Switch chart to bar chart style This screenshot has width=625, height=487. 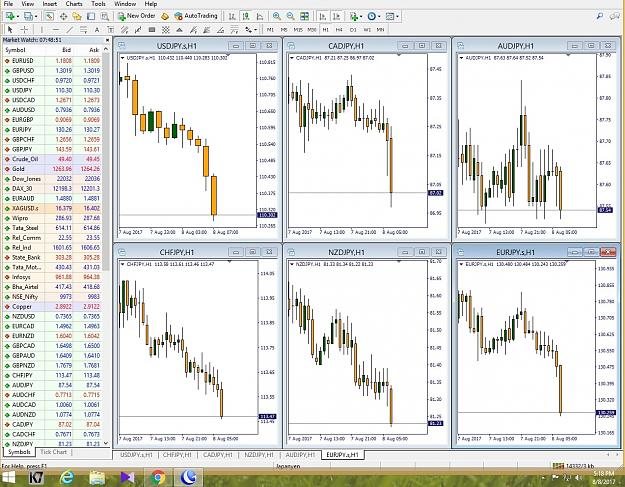point(232,16)
